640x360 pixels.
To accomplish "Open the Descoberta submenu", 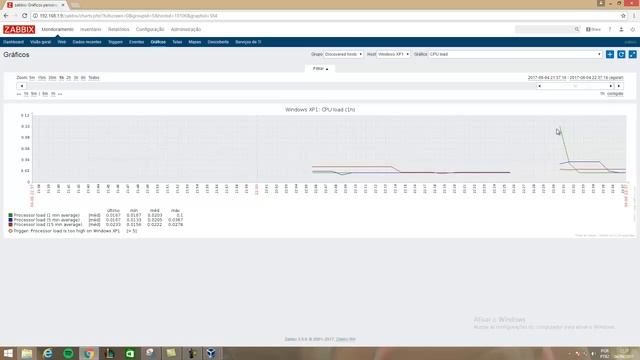I will point(218,42).
